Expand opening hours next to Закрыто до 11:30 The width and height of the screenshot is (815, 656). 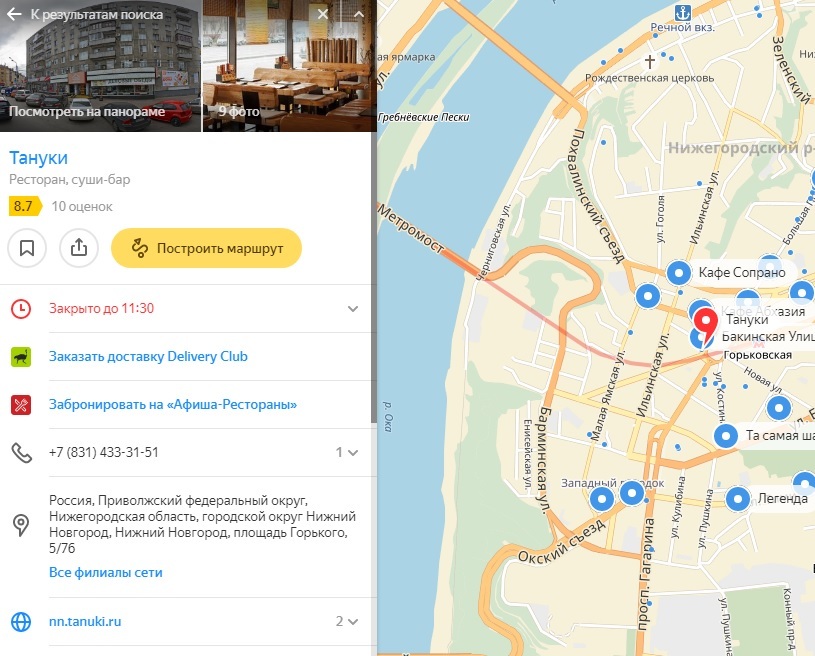coord(353,309)
